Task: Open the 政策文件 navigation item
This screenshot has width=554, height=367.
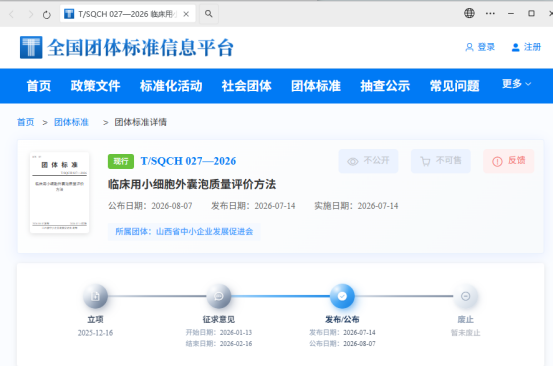Action: tap(95, 86)
